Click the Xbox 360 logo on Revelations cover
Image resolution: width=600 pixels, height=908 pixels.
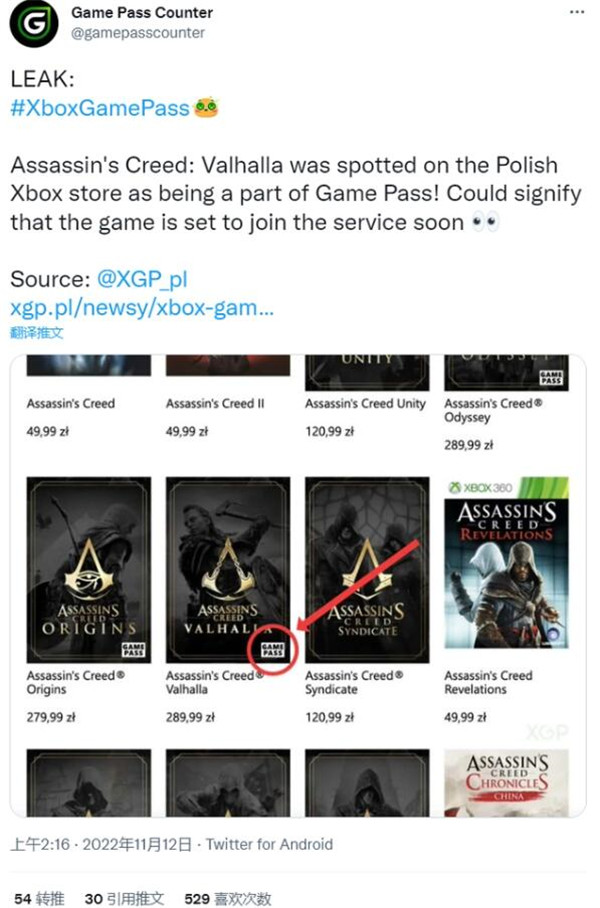[x=481, y=488]
